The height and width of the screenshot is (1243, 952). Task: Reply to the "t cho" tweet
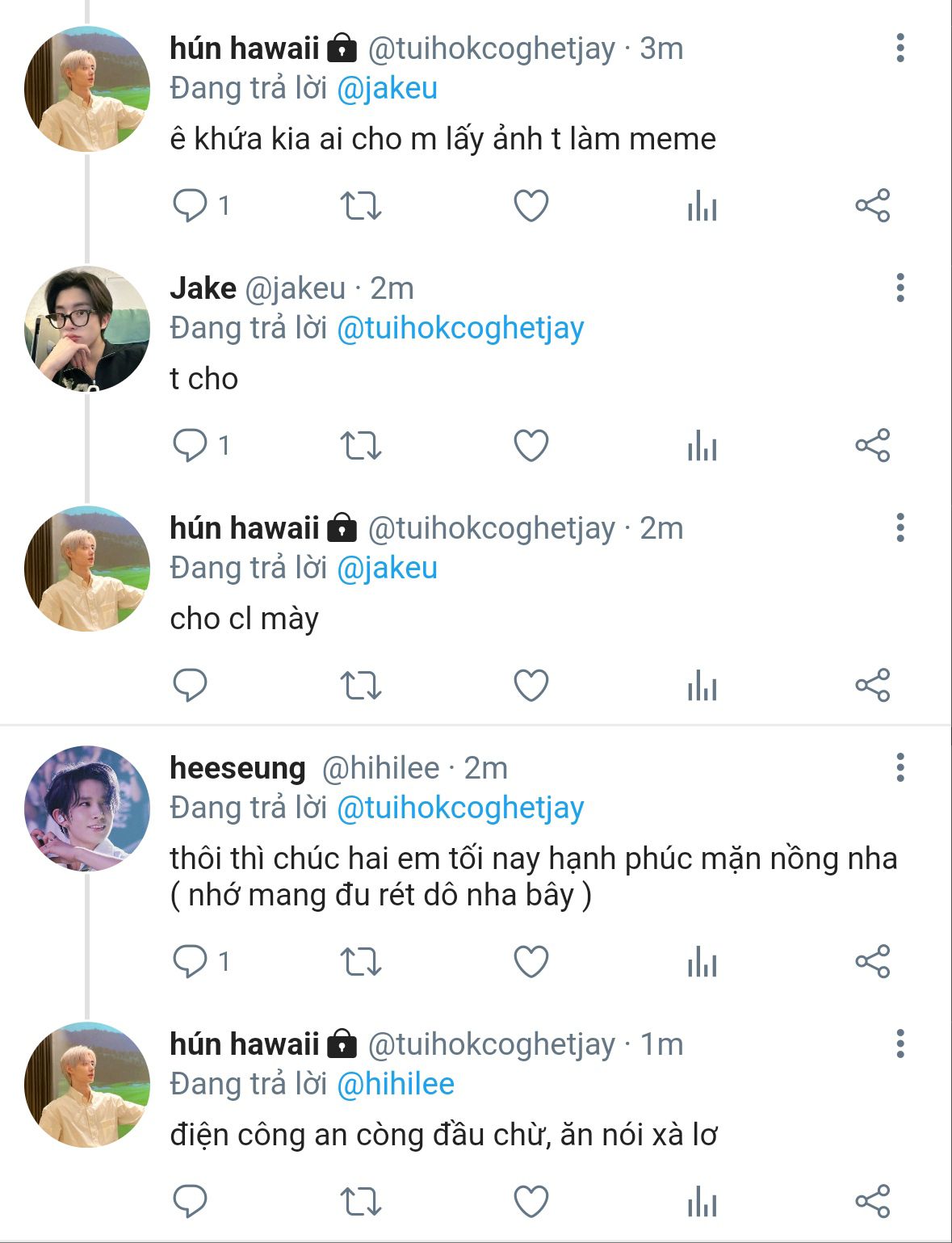191,445
